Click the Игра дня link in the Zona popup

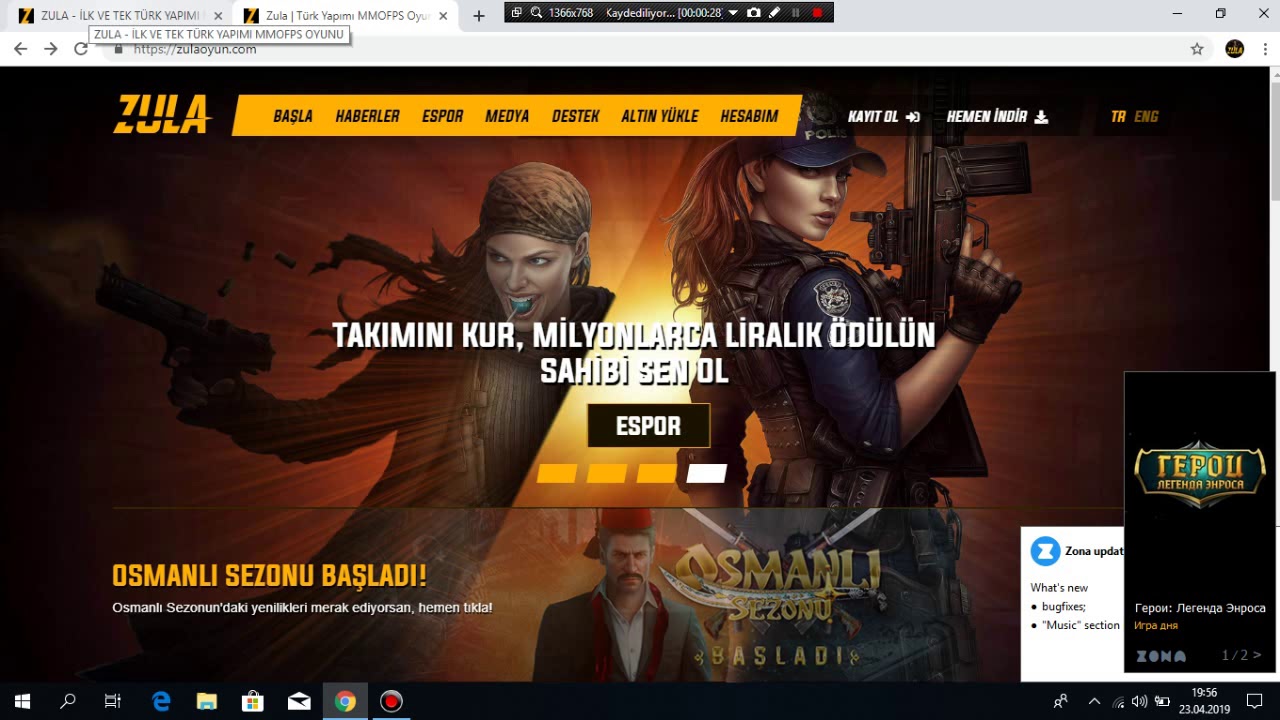1156,625
